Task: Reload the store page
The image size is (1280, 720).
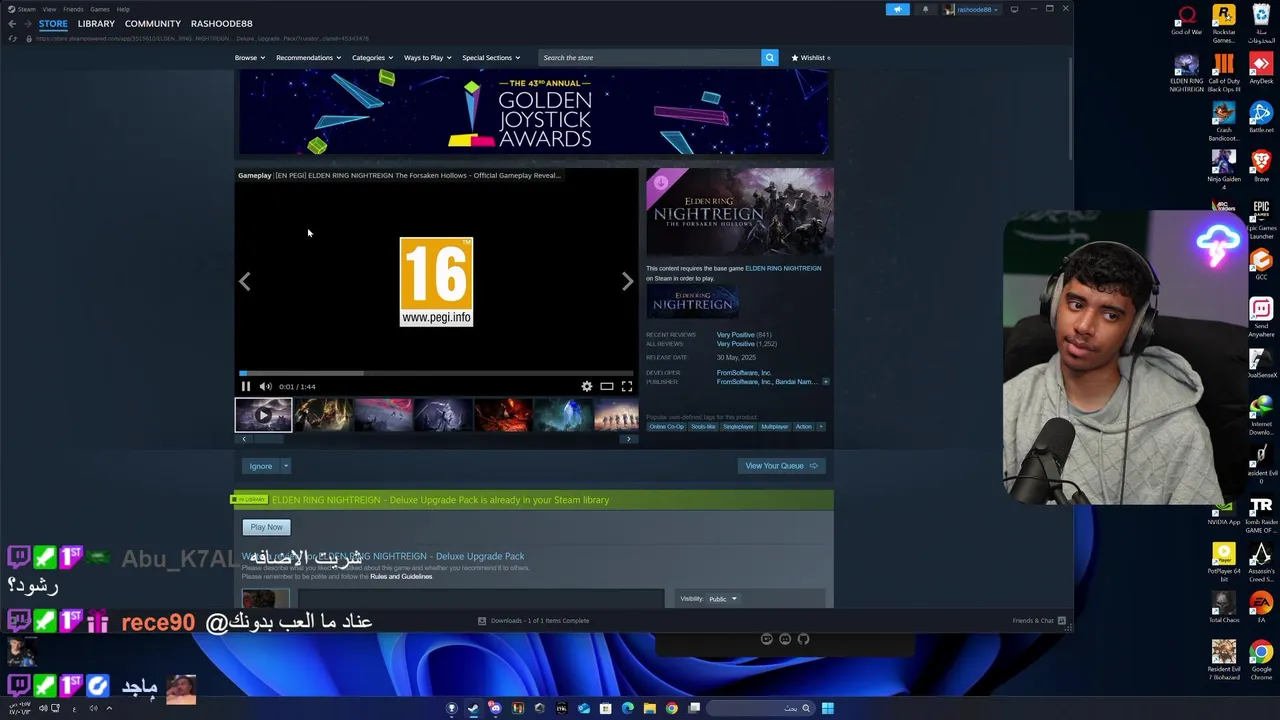Action: [x=12, y=38]
